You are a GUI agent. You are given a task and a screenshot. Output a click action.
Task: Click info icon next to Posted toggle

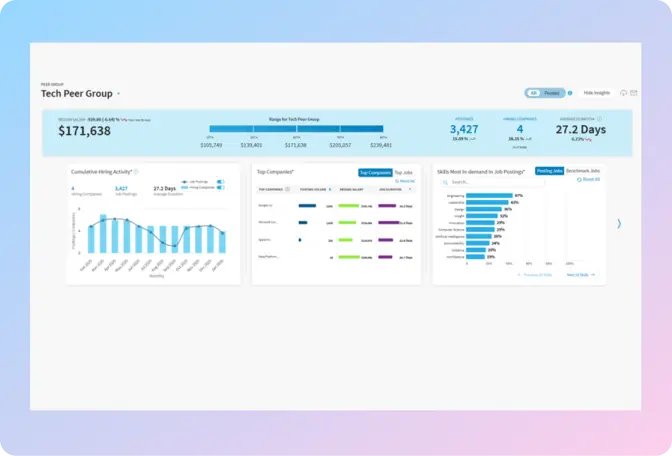coord(570,93)
